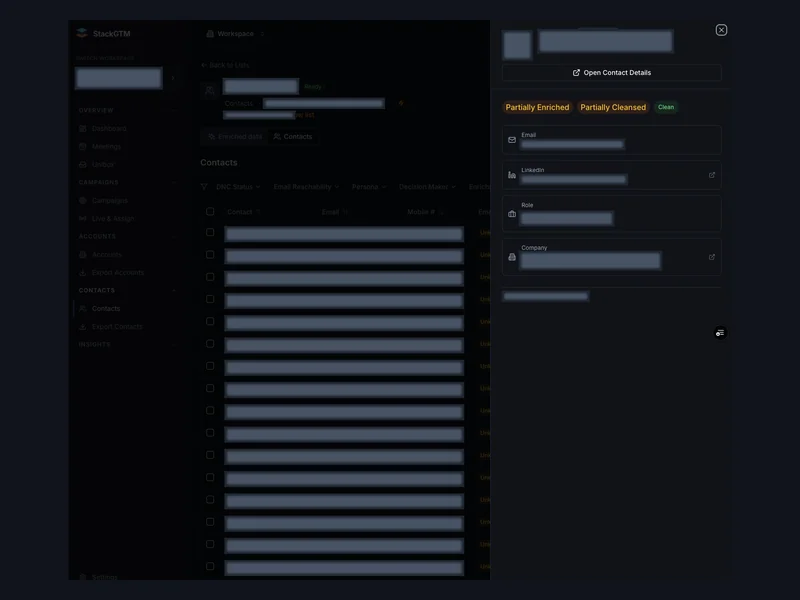800x600 pixels.
Task: Click the briefcase icon in Role field
Action: pyautogui.click(x=512, y=214)
